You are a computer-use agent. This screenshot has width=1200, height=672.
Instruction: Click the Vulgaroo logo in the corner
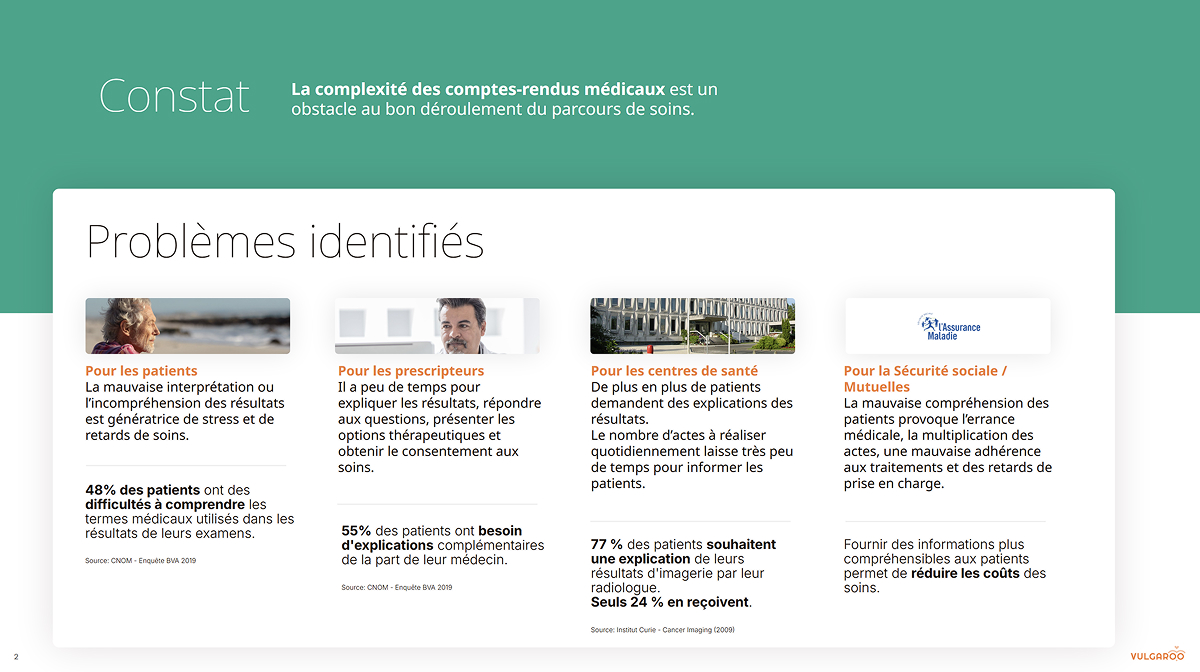click(1157, 656)
